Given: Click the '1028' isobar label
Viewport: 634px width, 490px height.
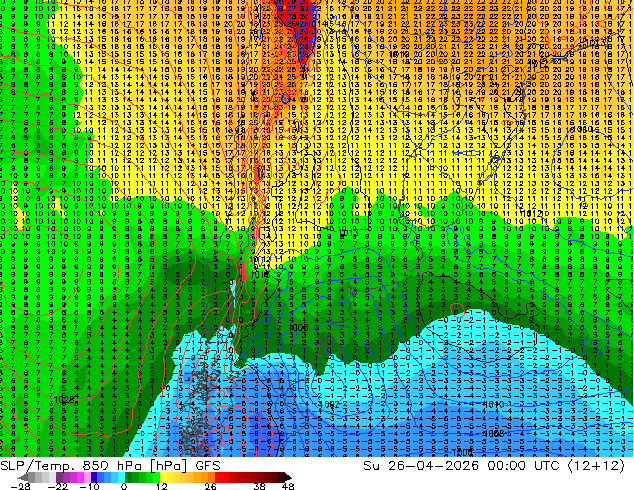Looking at the screenshot, I should pos(64,399).
